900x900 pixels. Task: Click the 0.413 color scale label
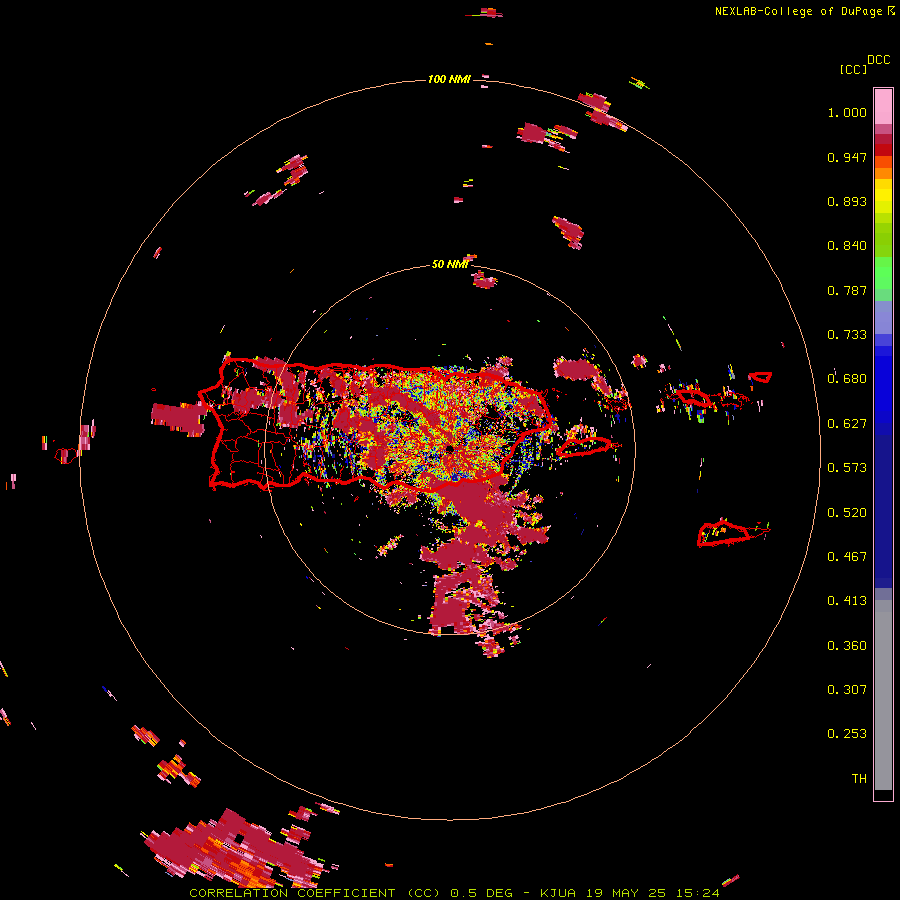pyautogui.click(x=847, y=601)
